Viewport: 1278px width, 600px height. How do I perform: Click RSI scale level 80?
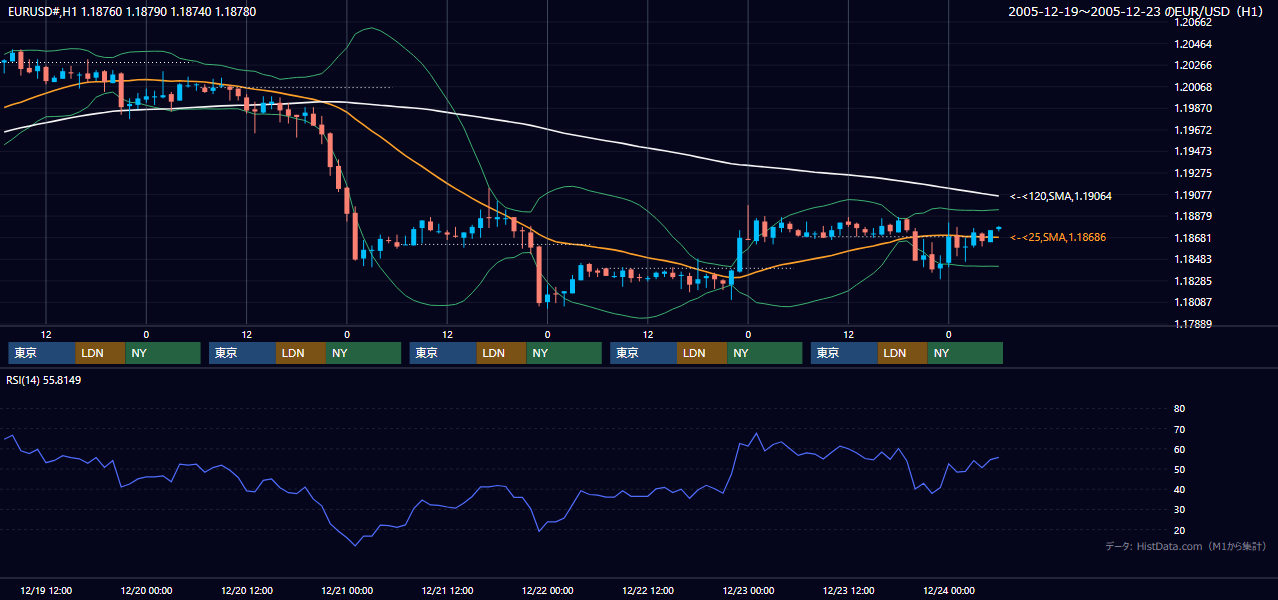pos(1179,409)
